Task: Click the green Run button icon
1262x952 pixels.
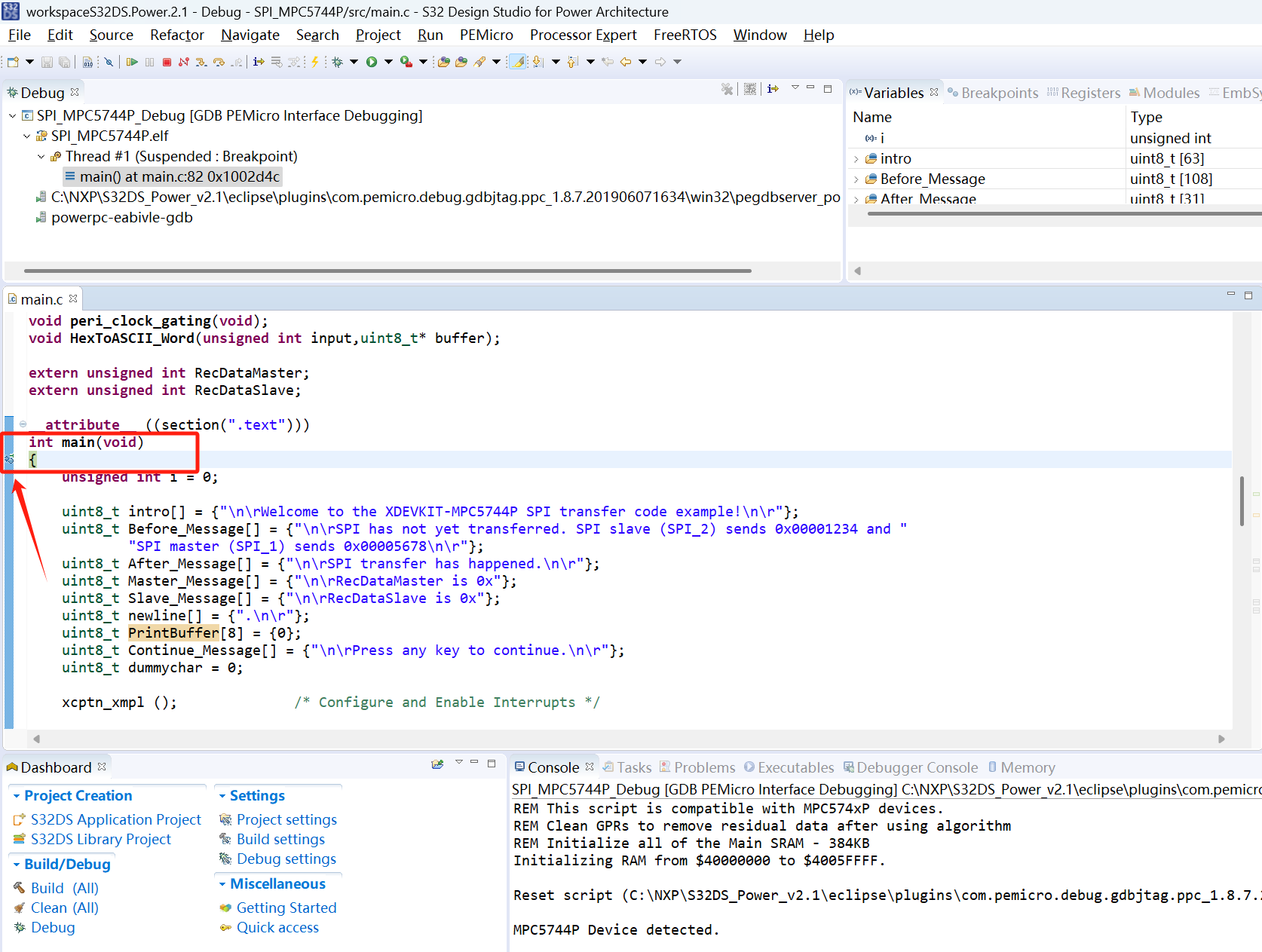Action: click(x=372, y=62)
